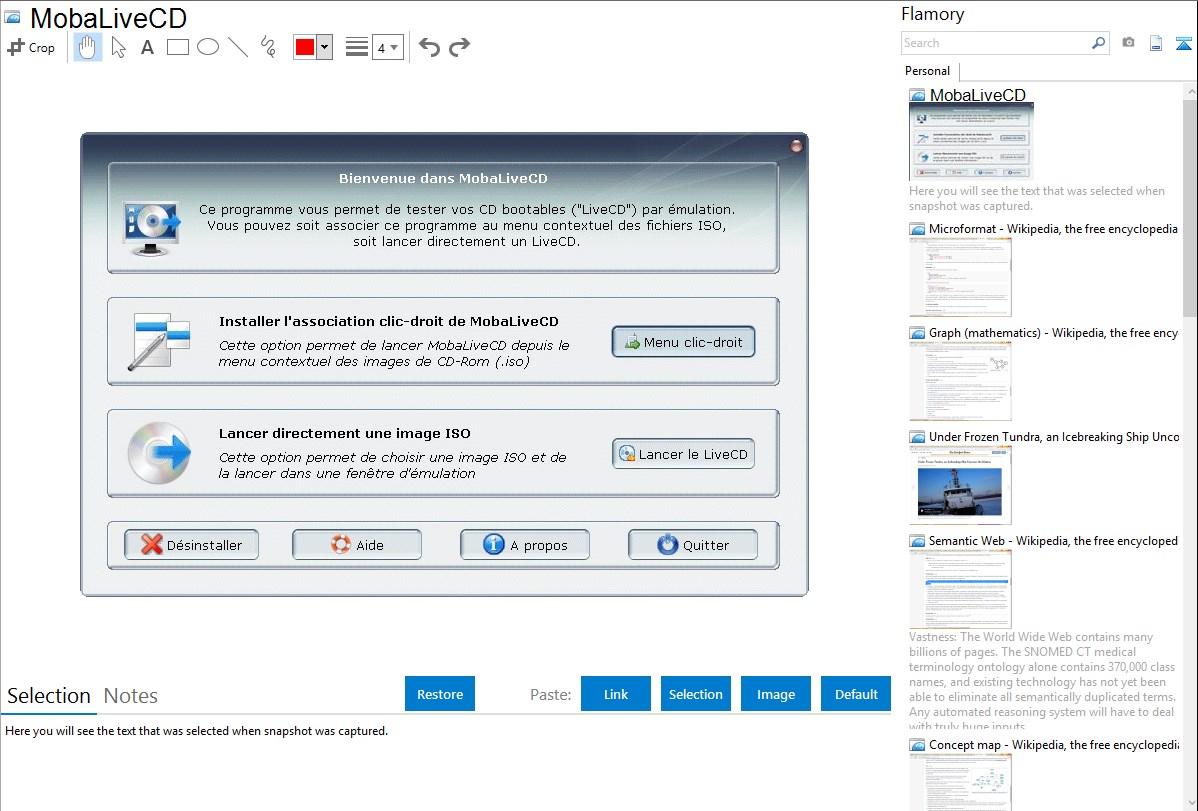1198x811 pixels.
Task: Click the disc arrow icon for ISO launch
Action: [159, 453]
